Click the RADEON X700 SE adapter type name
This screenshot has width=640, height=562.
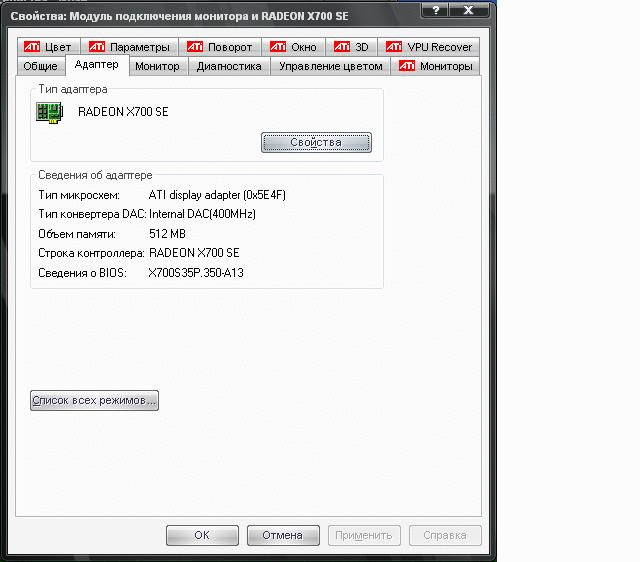(x=123, y=112)
